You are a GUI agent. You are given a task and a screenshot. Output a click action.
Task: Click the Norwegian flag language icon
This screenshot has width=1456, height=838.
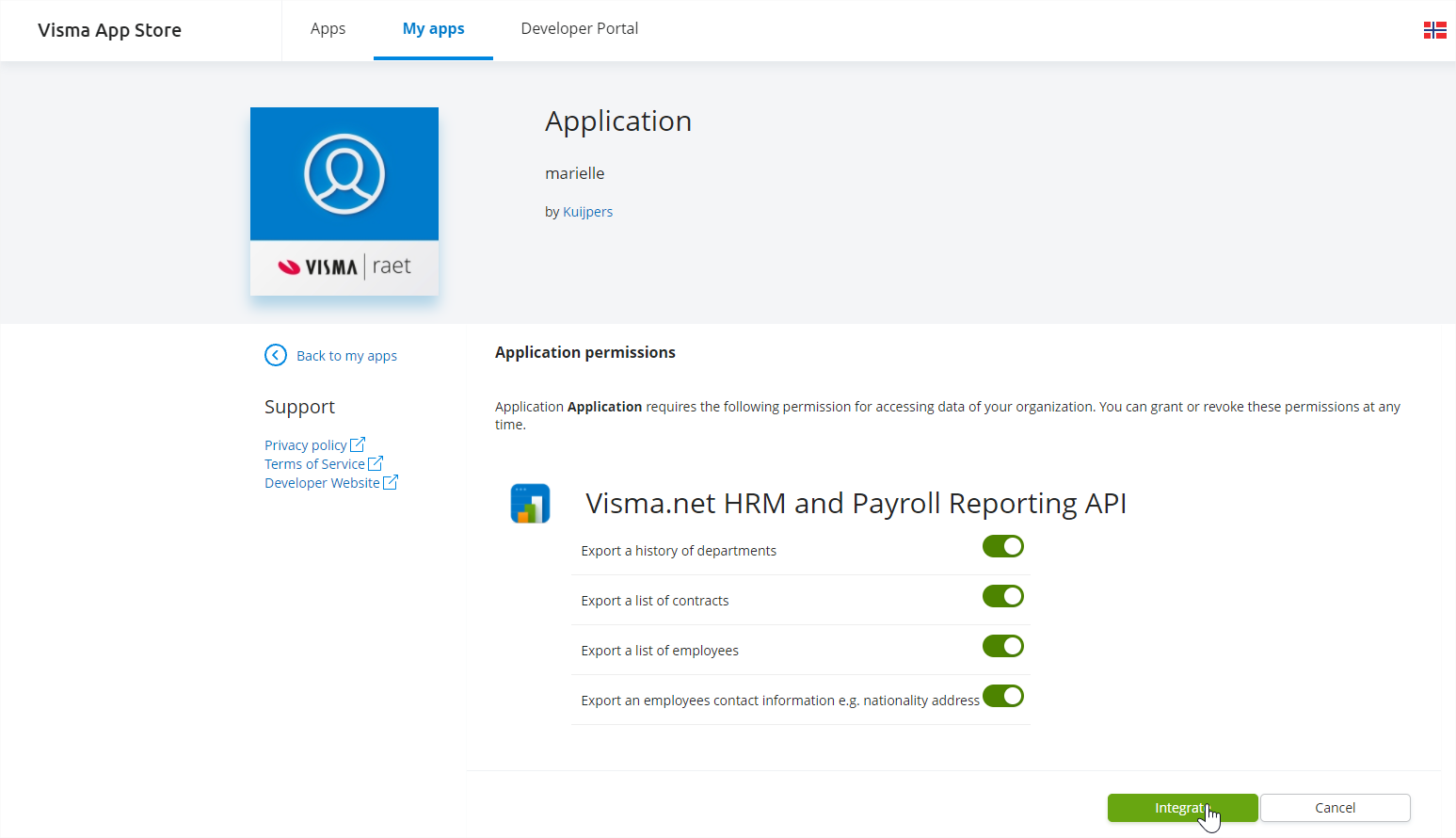tap(1434, 30)
